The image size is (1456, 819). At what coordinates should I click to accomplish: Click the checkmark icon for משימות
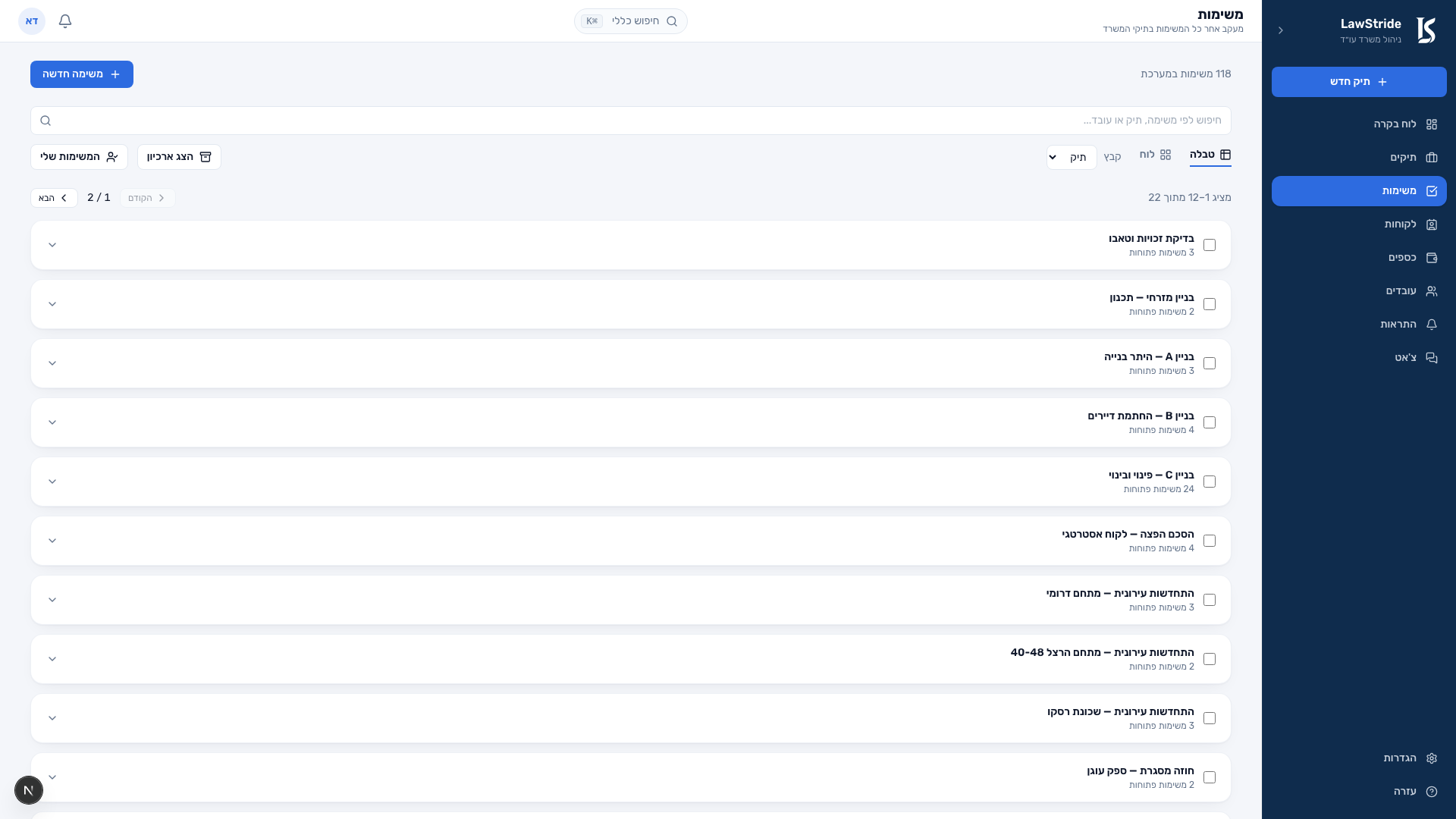(1432, 191)
